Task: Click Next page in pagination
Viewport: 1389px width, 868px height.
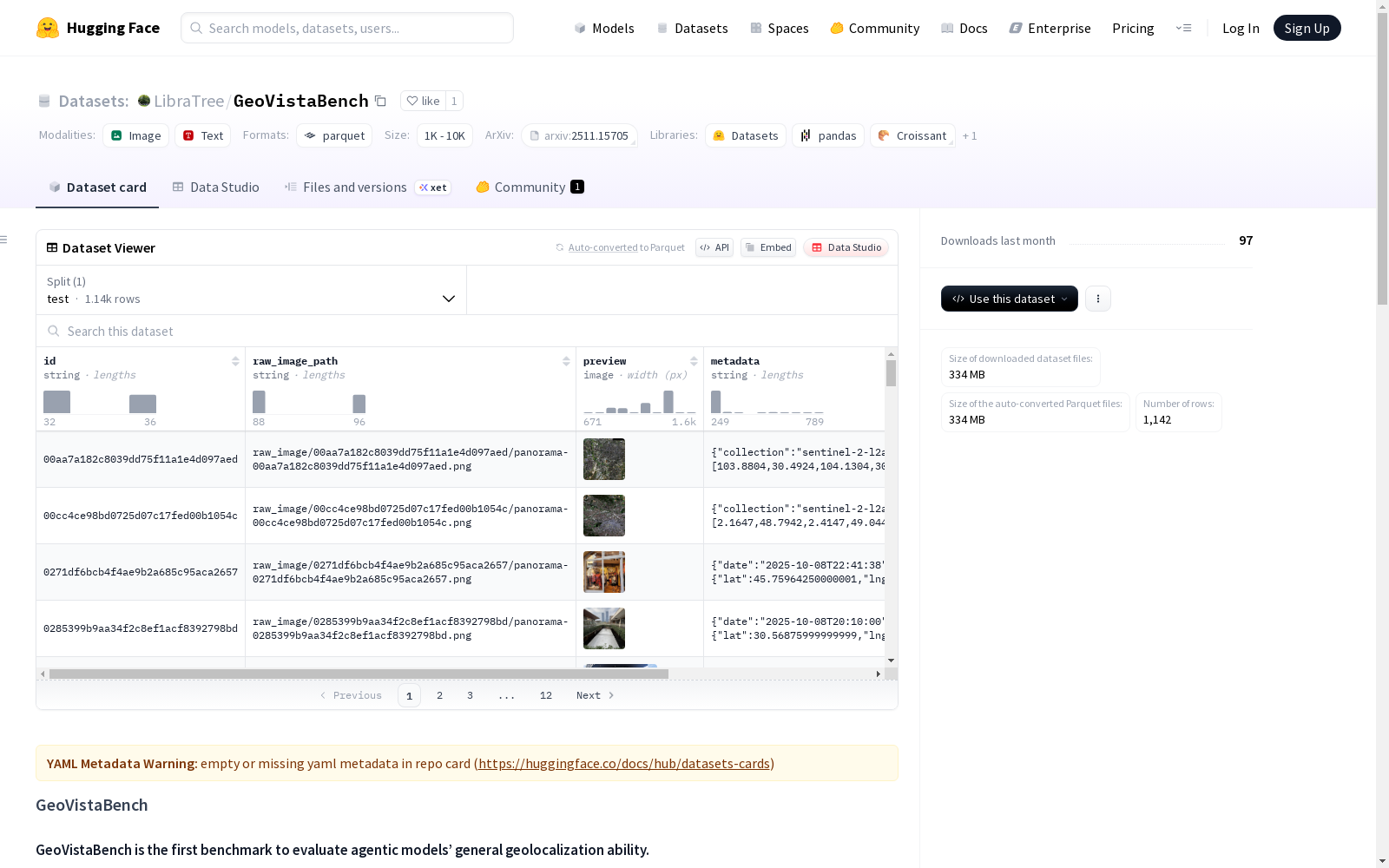Action: coord(596,695)
